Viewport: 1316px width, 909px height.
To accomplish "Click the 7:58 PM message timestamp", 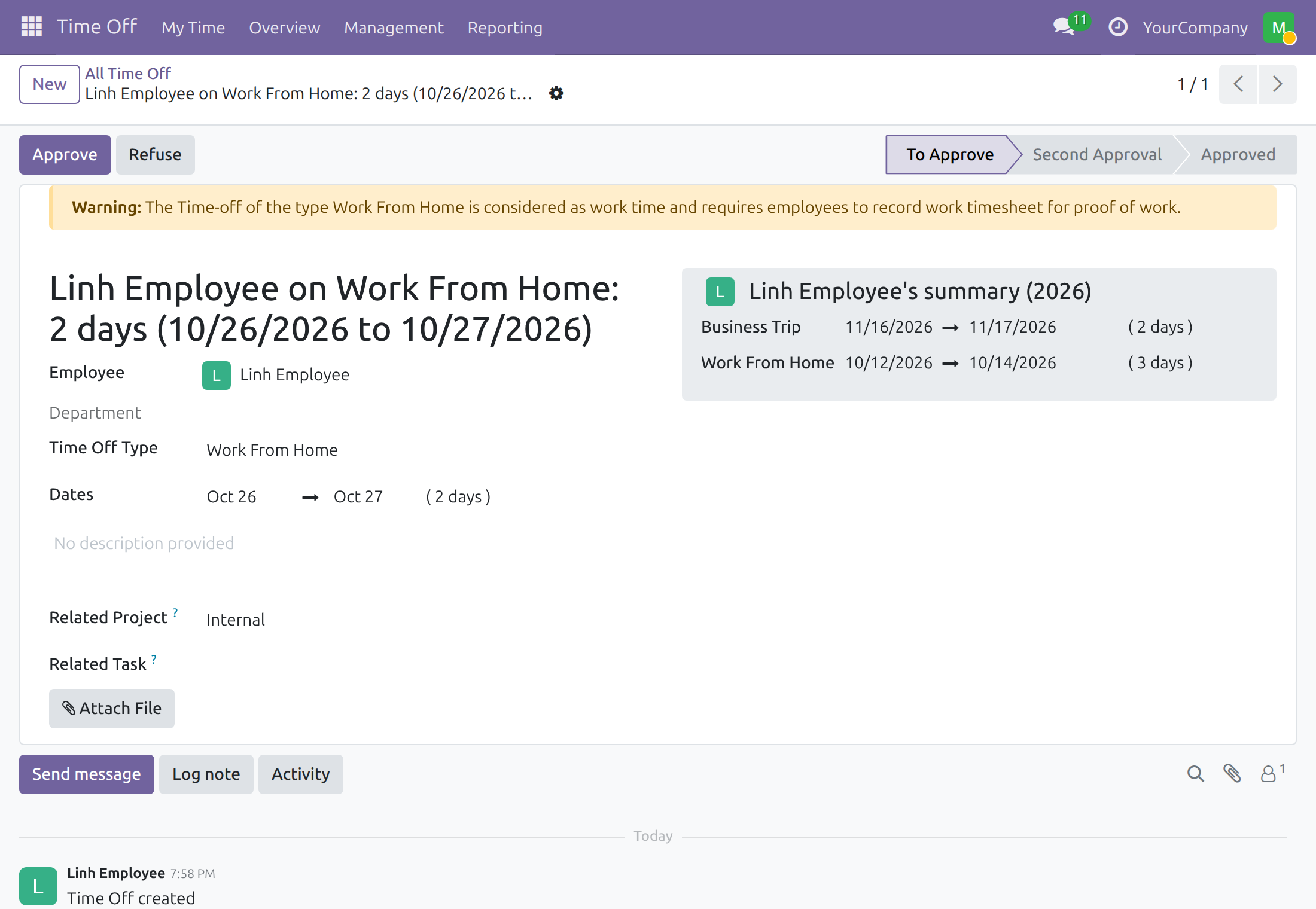I will (193, 873).
